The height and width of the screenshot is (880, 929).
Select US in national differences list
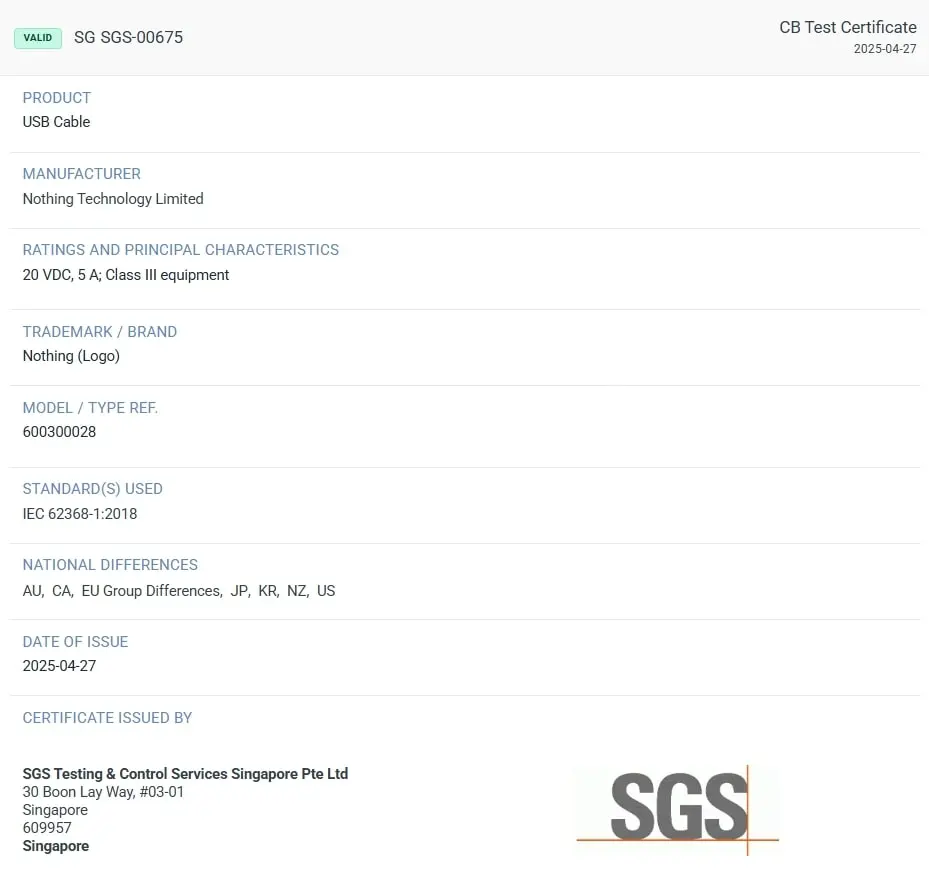[326, 591]
